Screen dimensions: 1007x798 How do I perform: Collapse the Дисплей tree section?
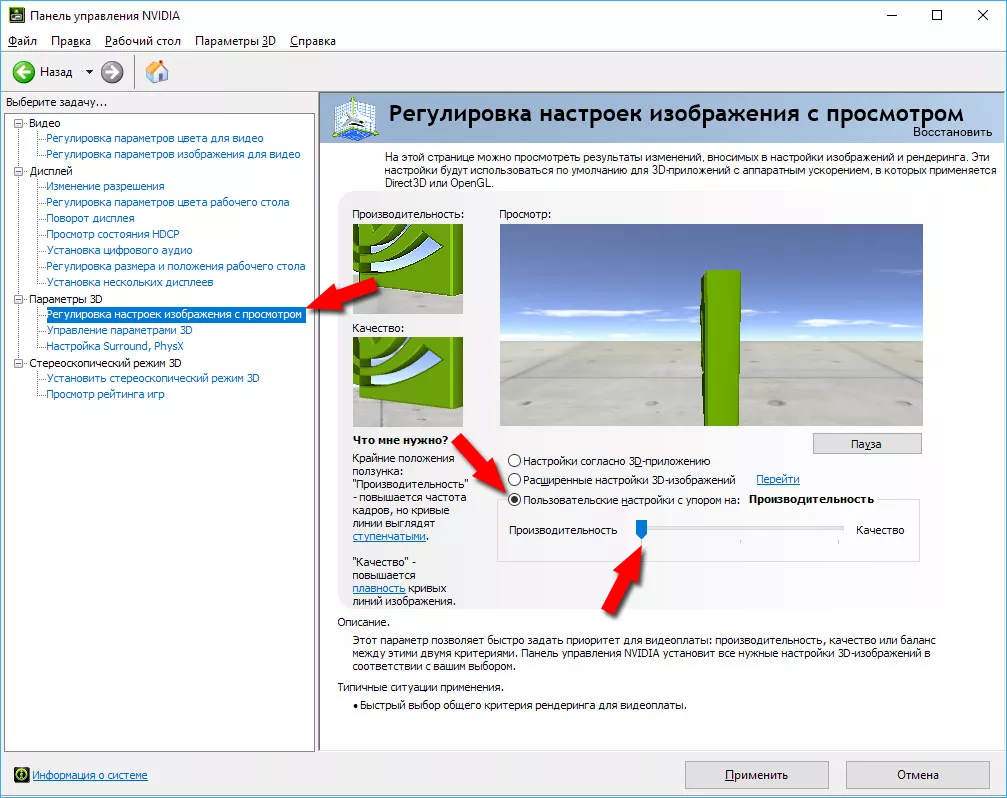[x=17, y=170]
